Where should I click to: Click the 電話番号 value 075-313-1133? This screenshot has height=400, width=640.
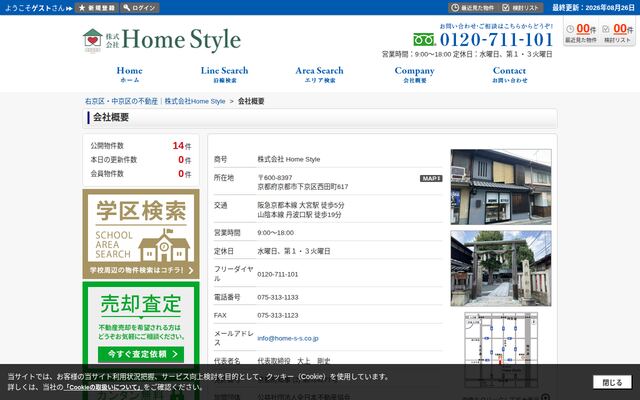[x=278, y=297]
